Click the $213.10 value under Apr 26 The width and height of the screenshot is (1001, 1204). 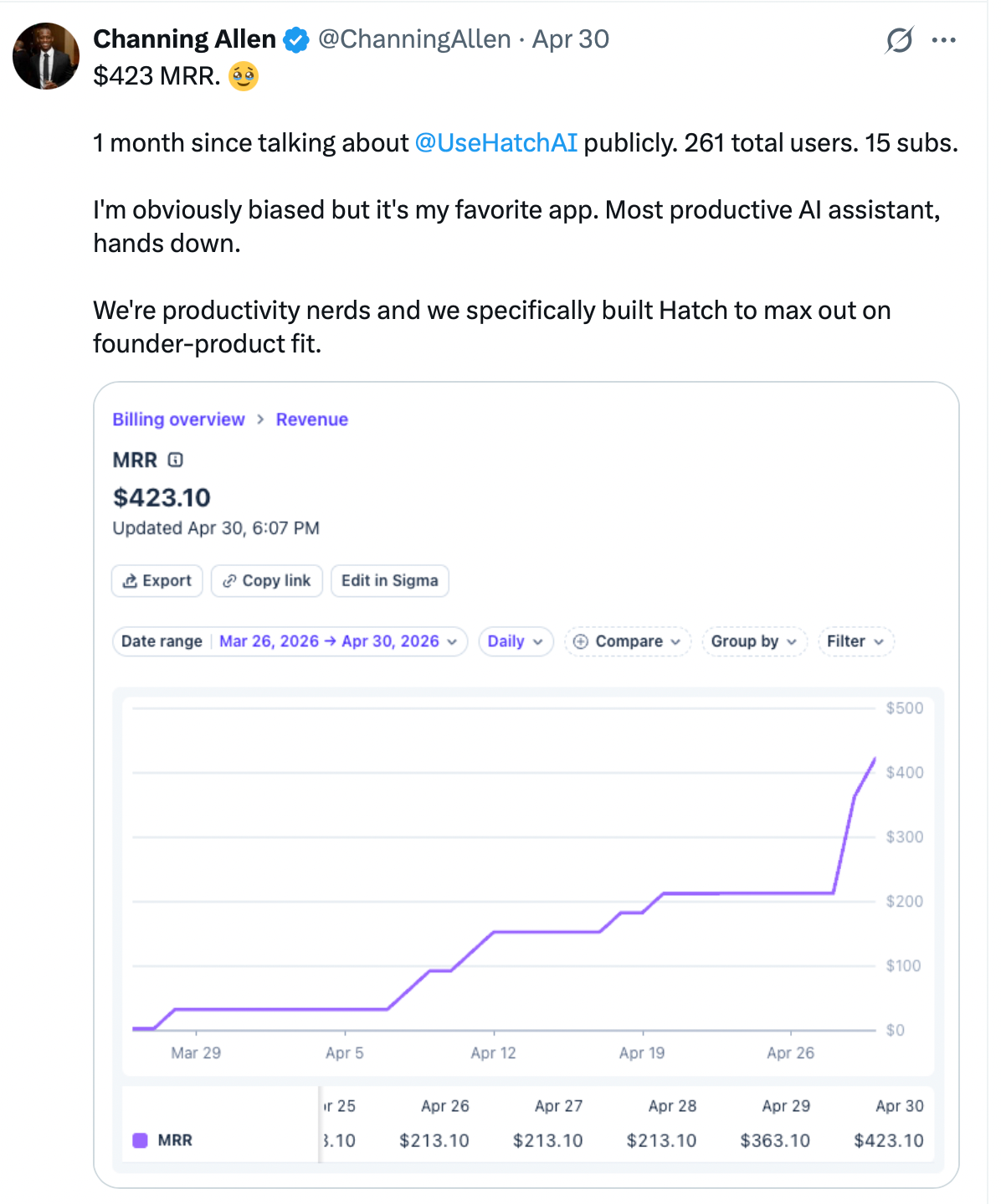click(434, 1140)
